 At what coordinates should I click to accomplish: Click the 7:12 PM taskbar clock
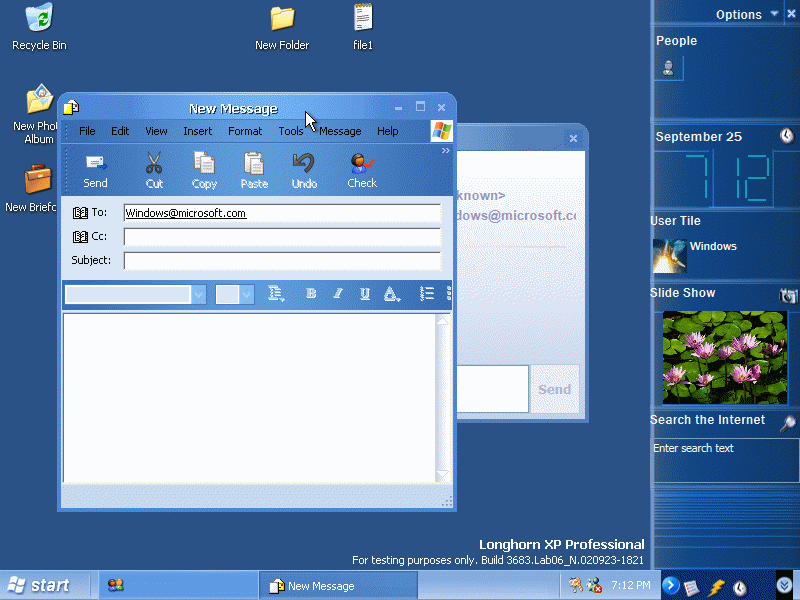pyautogui.click(x=631, y=585)
